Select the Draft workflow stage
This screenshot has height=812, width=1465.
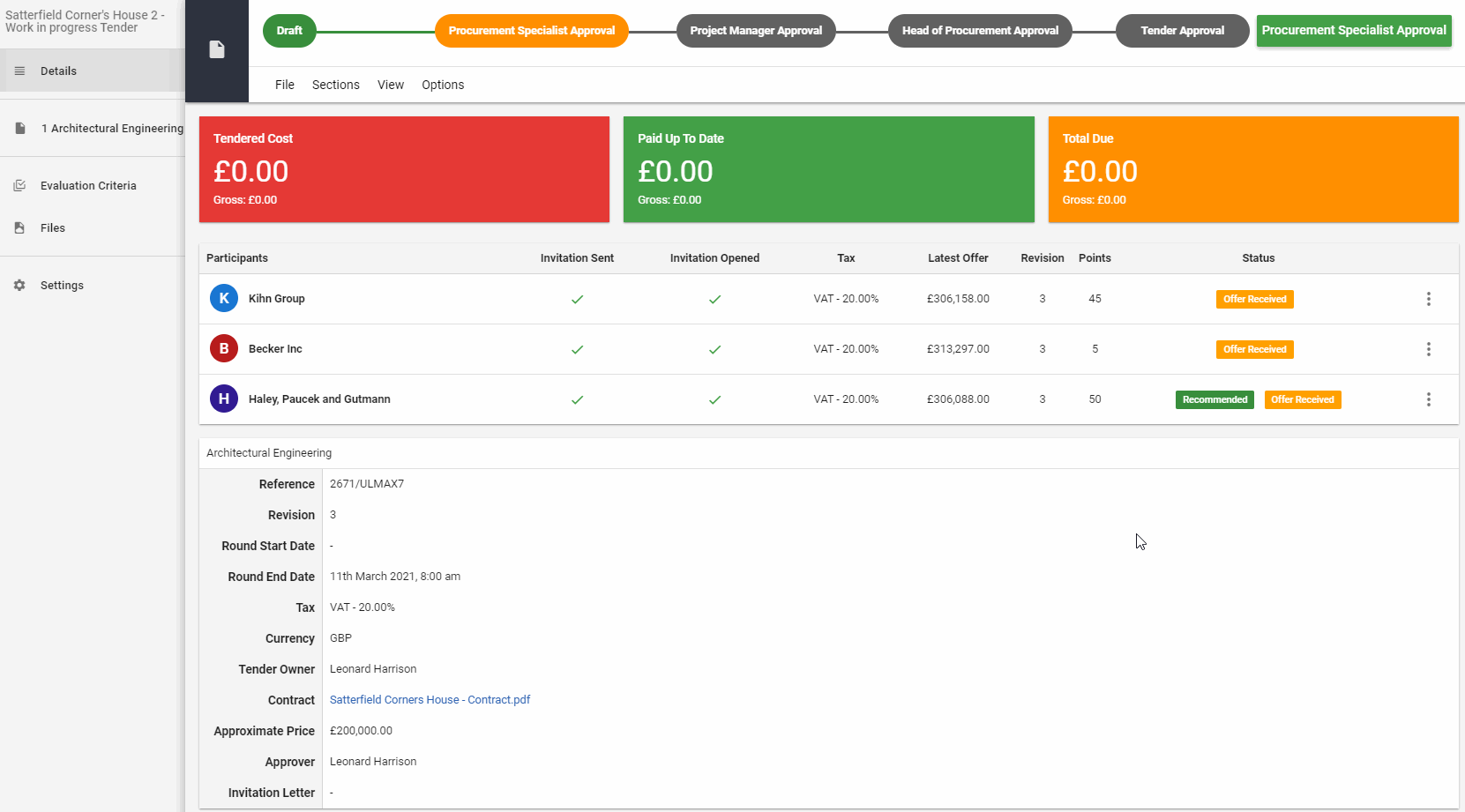click(289, 30)
